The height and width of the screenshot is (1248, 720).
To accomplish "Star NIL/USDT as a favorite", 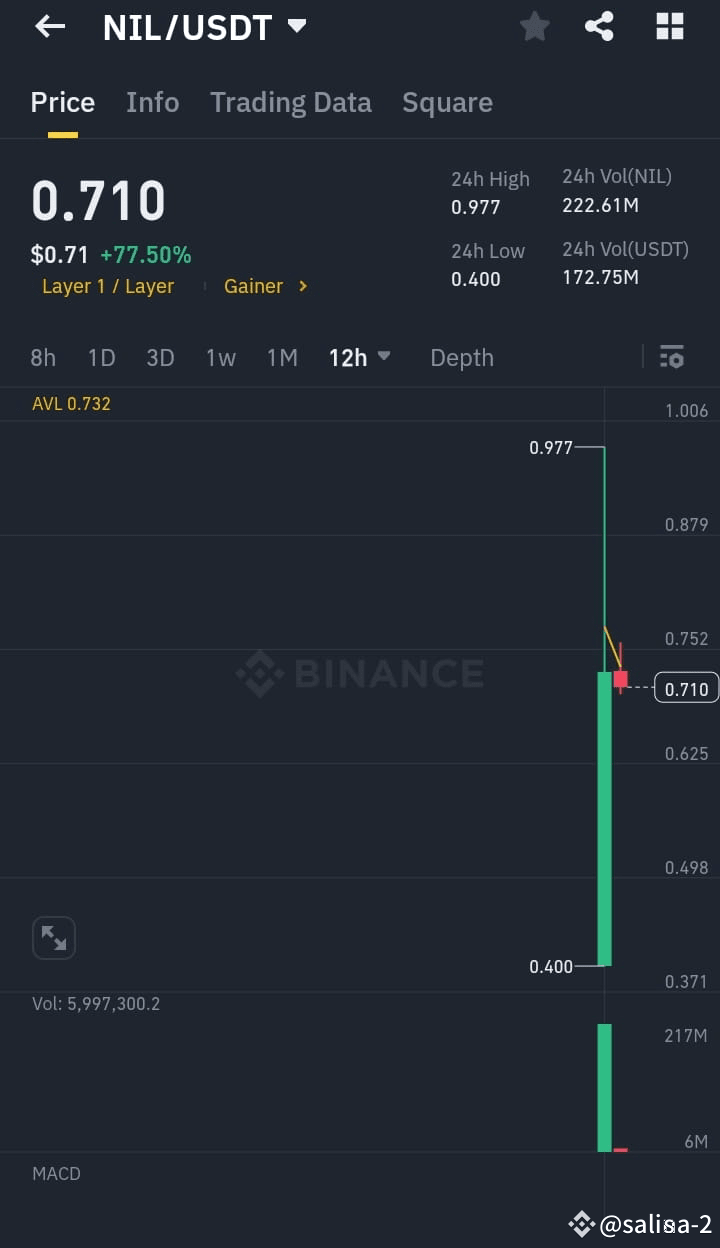I will point(534,27).
